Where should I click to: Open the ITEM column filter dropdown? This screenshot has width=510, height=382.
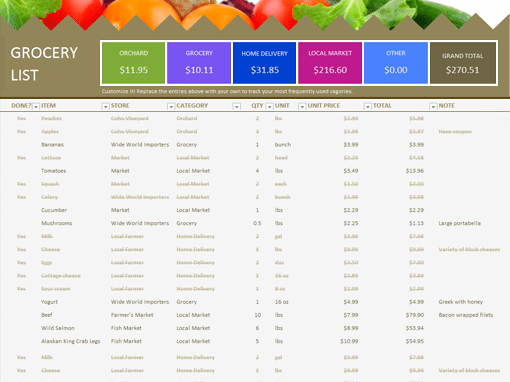(x=105, y=106)
